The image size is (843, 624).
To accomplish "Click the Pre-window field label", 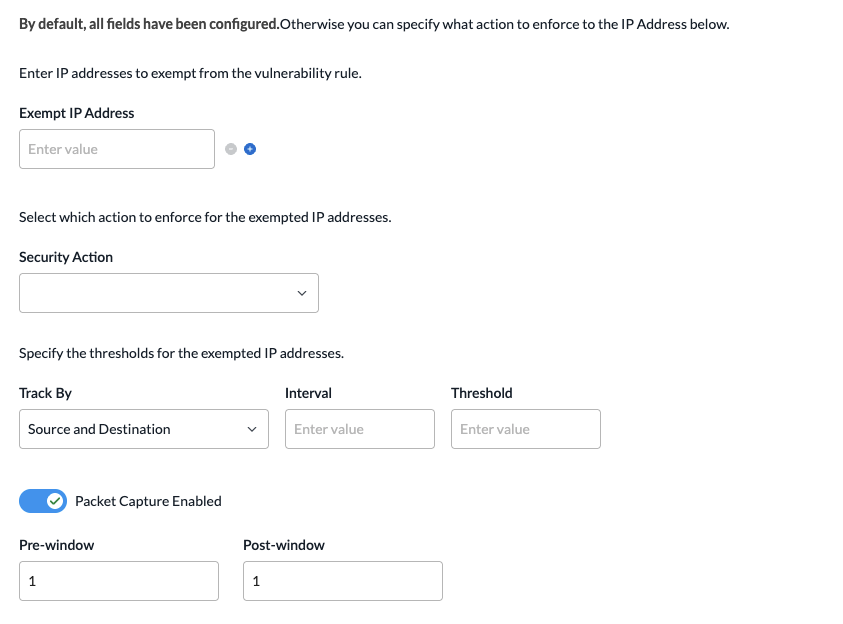I will 56,545.
